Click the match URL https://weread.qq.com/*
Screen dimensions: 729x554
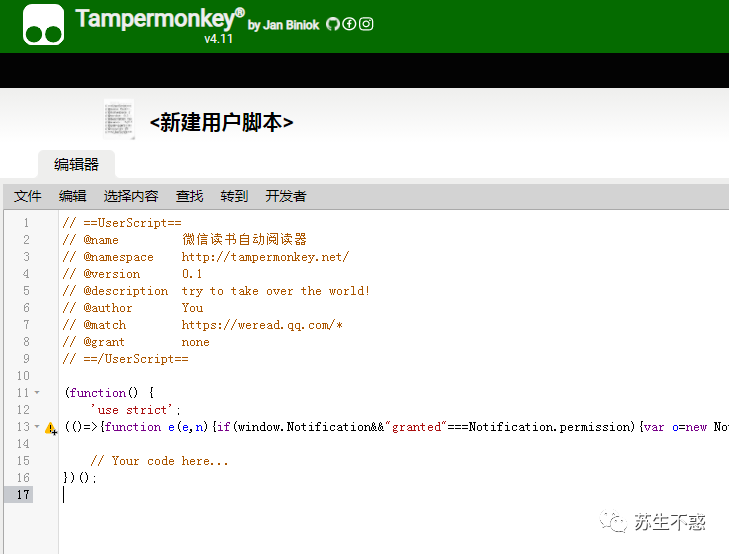262,325
